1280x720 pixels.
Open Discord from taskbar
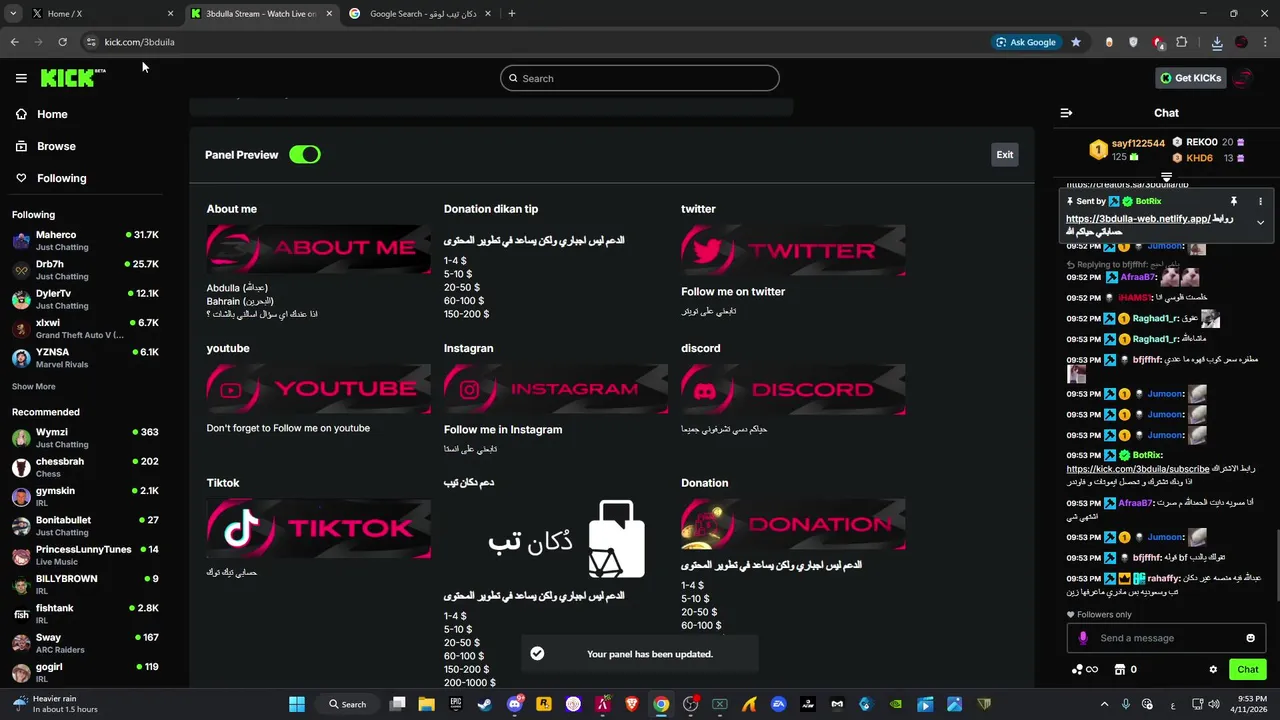tap(515, 704)
